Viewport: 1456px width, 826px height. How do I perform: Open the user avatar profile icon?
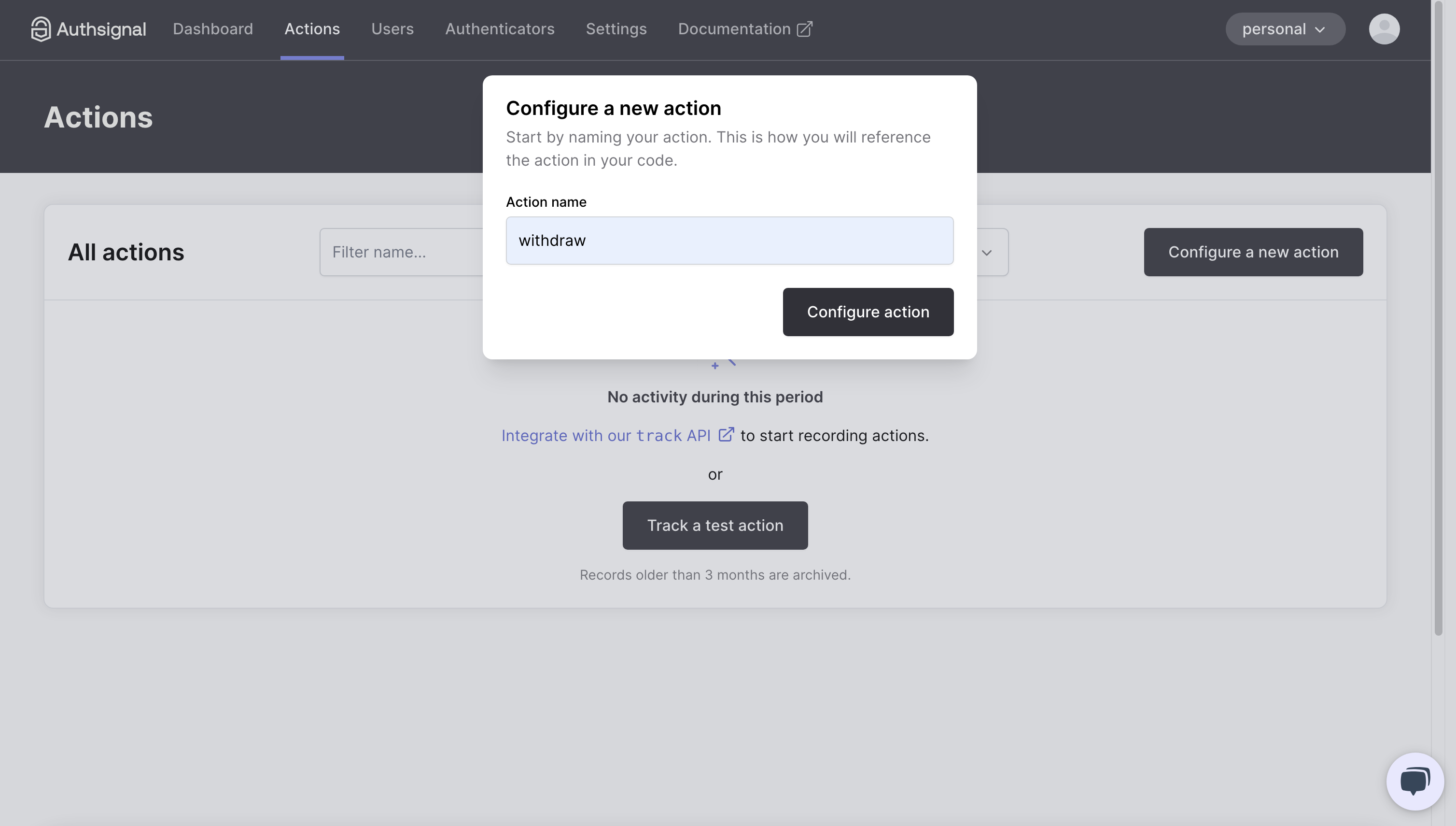[1384, 28]
